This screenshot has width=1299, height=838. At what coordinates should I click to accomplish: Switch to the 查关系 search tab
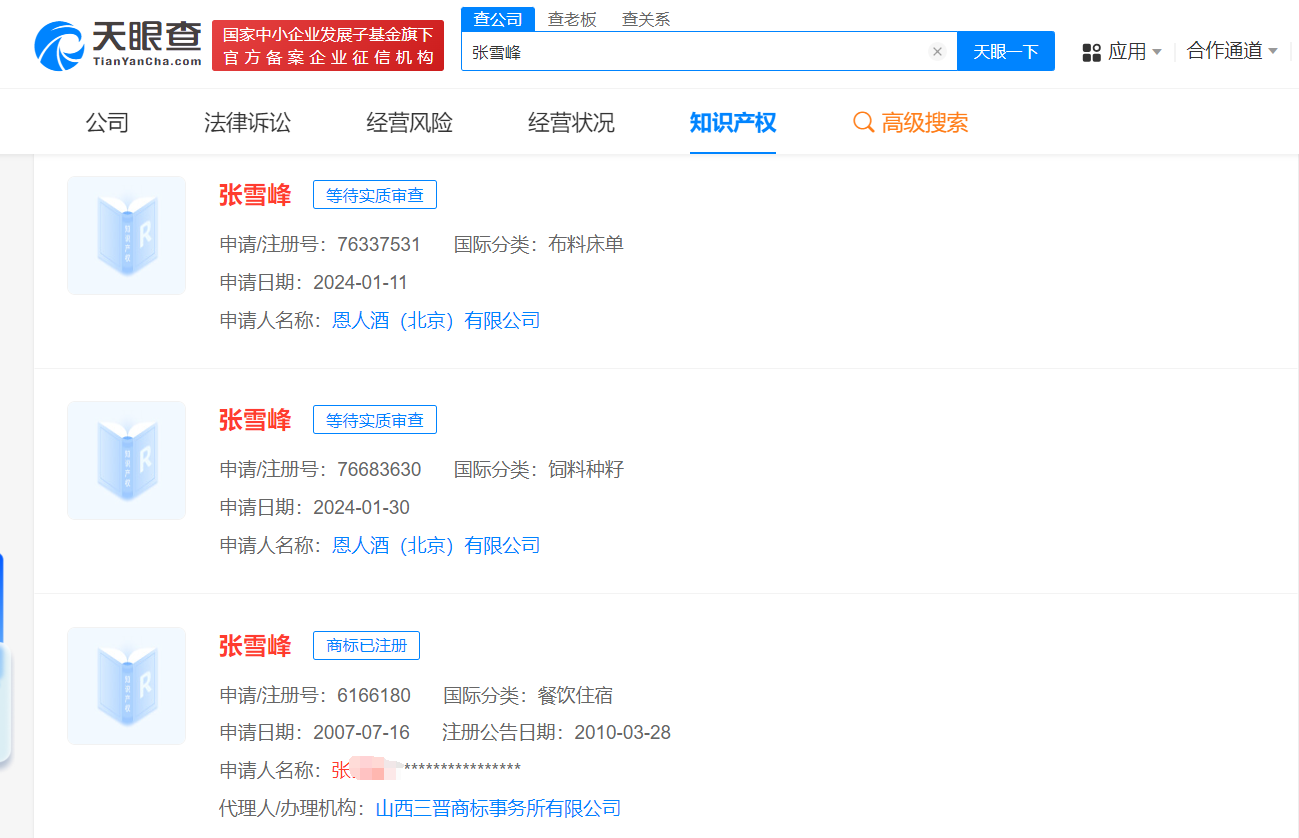(x=646, y=19)
